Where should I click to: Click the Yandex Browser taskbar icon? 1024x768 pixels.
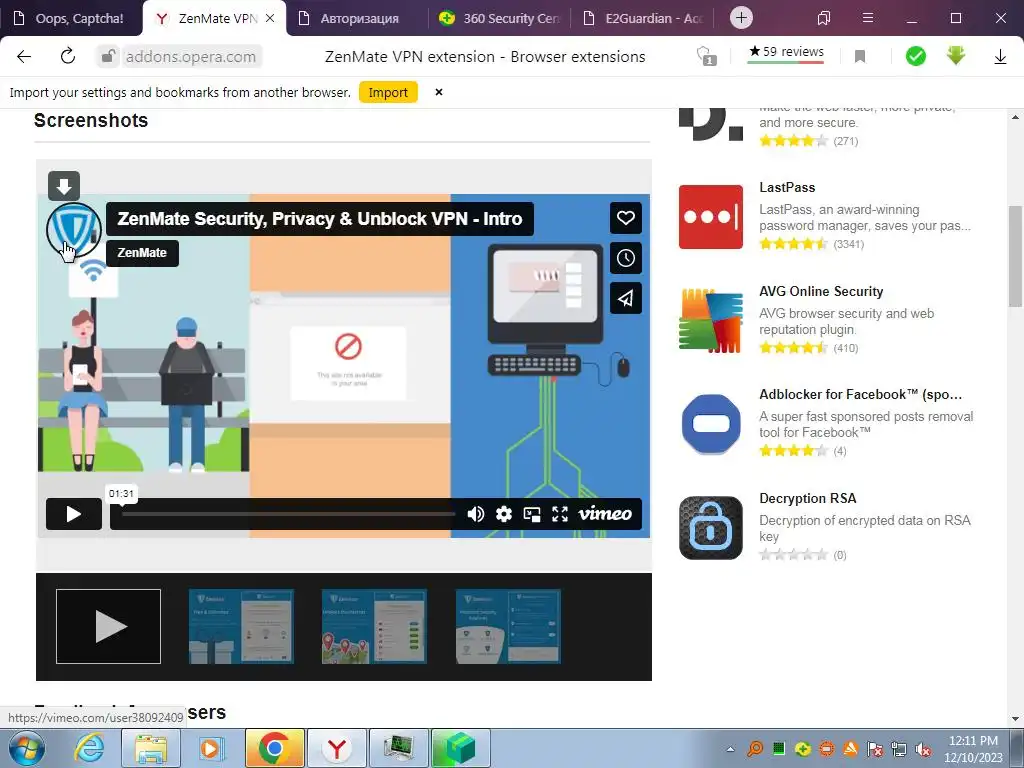[336, 748]
